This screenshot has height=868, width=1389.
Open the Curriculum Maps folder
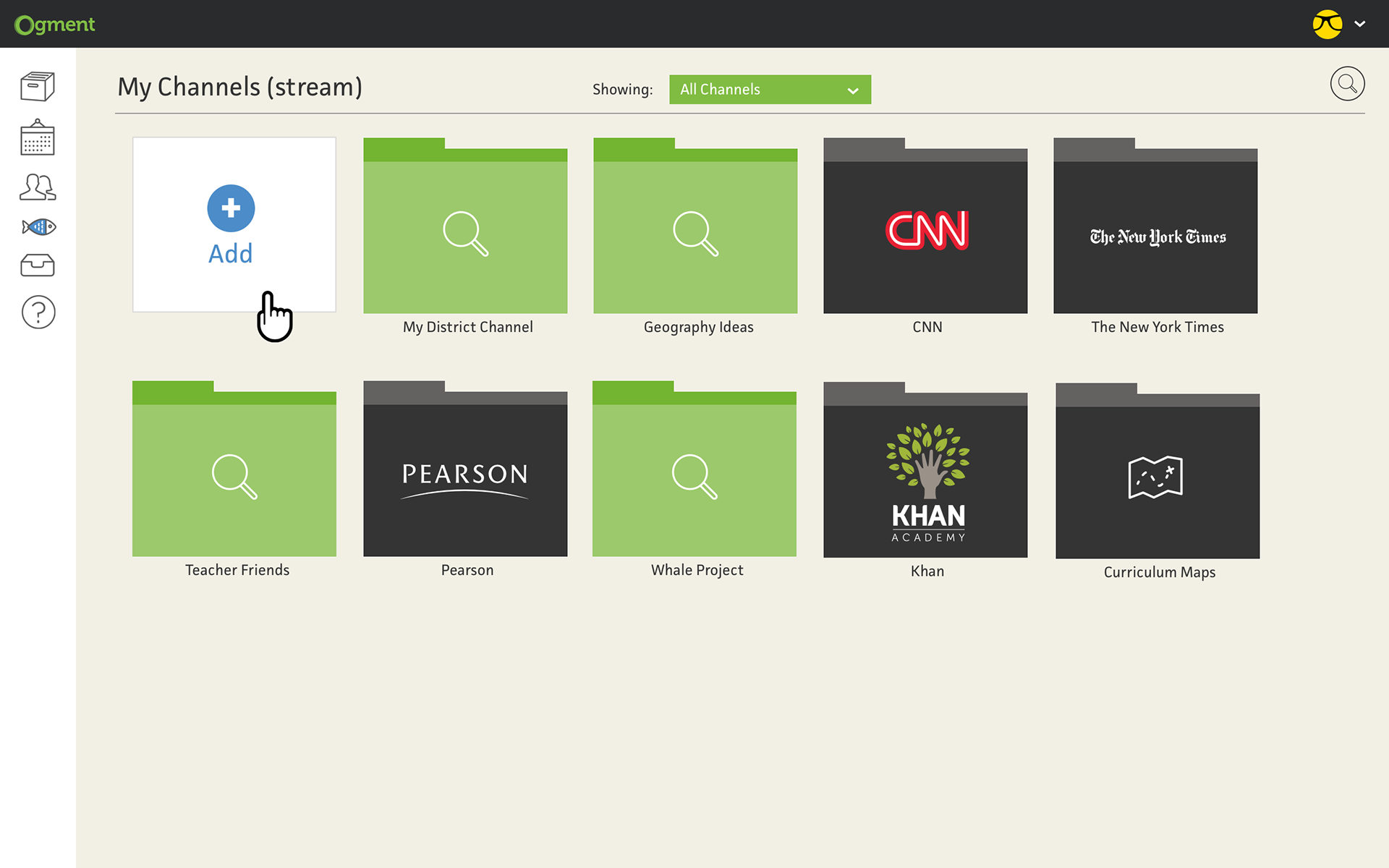point(1157,471)
